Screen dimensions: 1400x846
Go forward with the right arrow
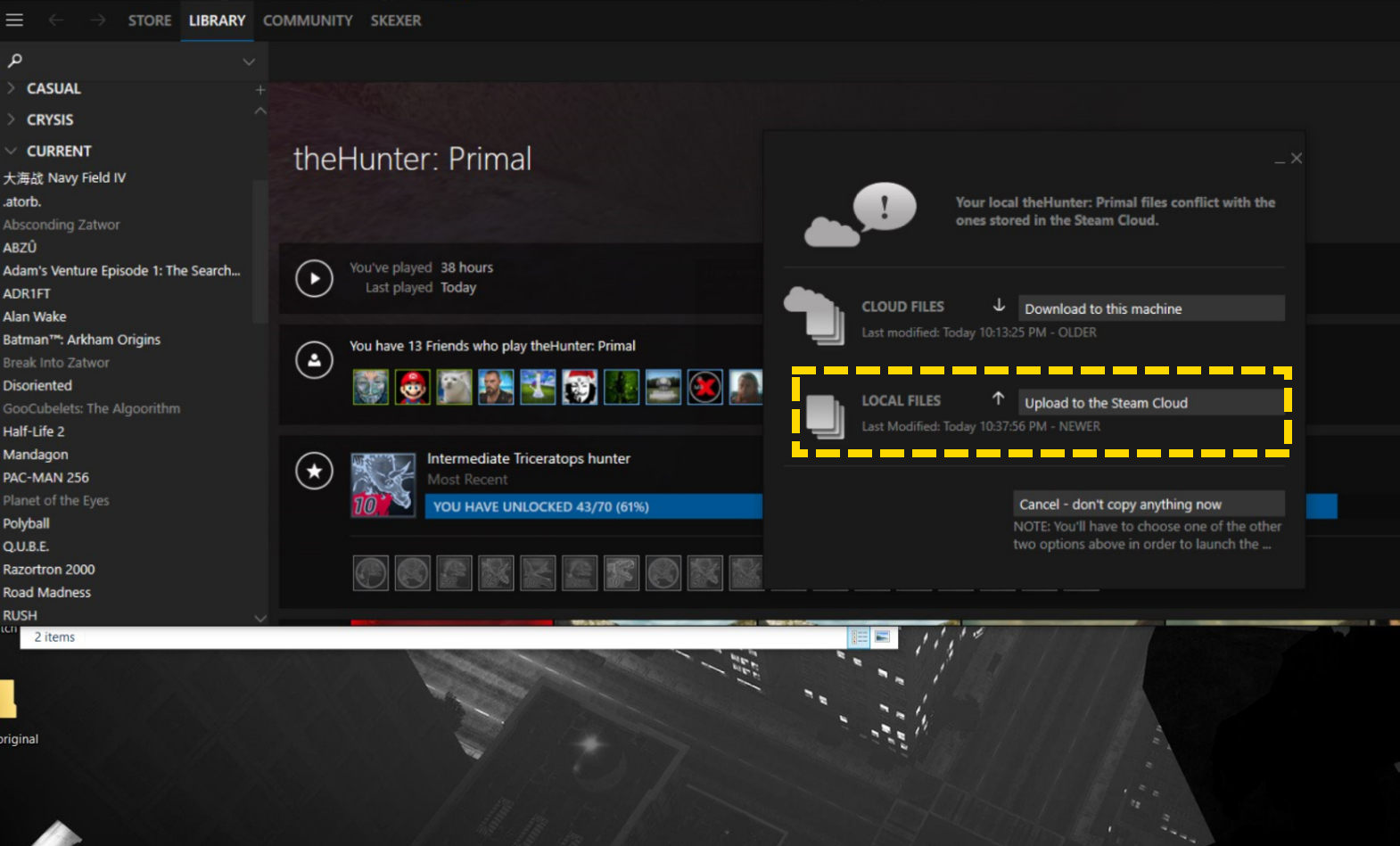point(97,20)
